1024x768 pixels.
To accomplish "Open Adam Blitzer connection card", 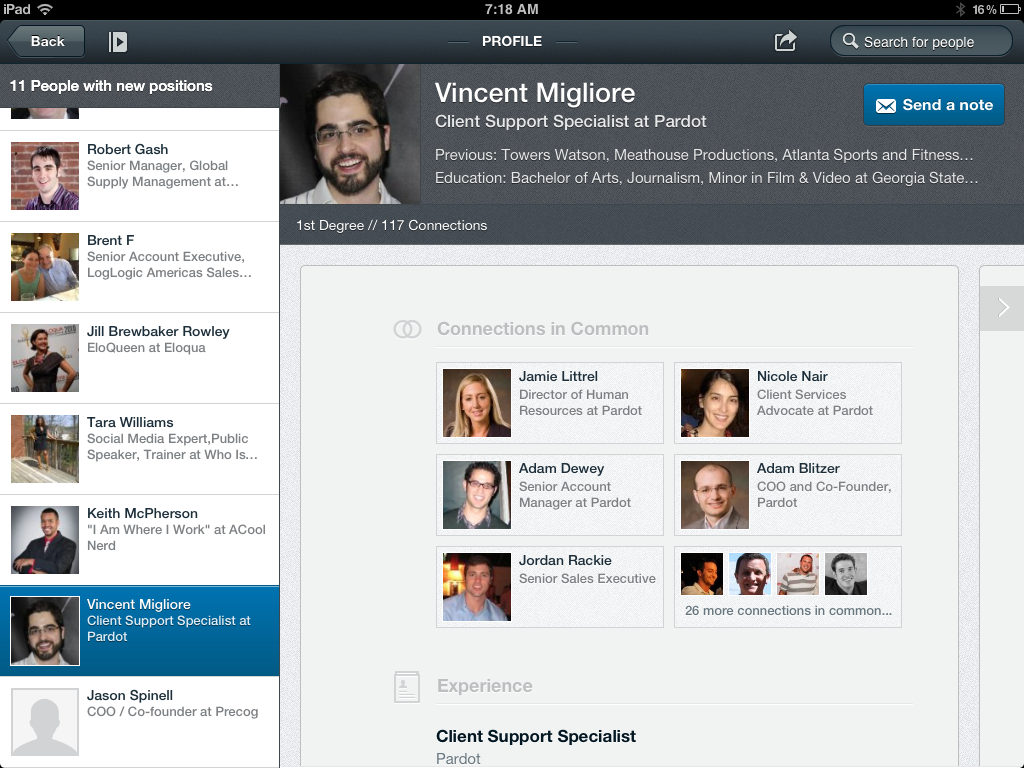I will point(788,495).
